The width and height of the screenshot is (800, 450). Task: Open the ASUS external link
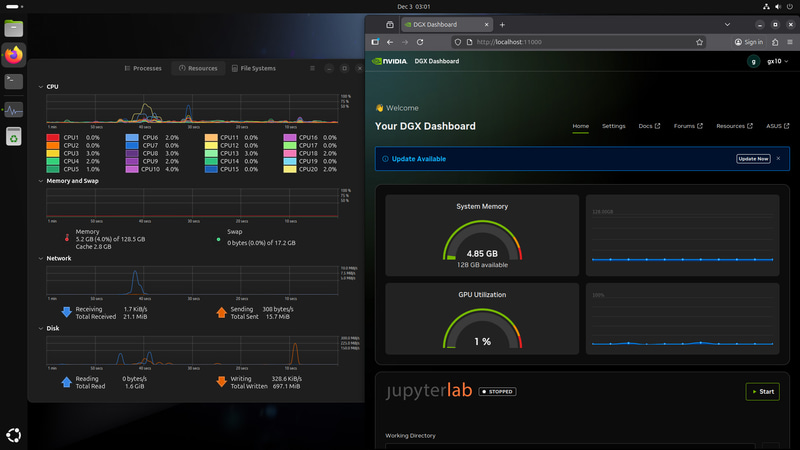coord(778,126)
